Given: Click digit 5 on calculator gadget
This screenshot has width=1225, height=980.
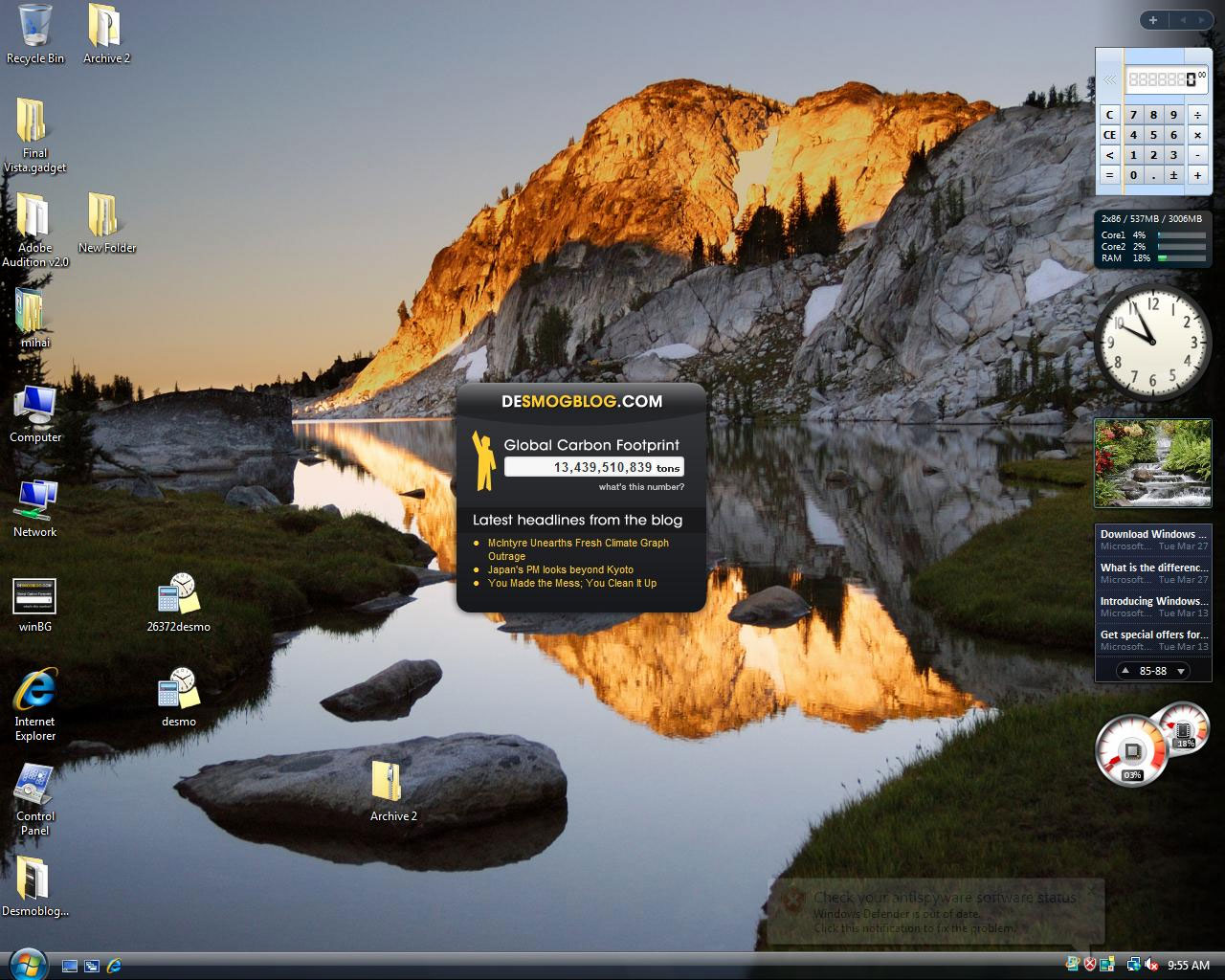Looking at the screenshot, I should (x=1153, y=135).
